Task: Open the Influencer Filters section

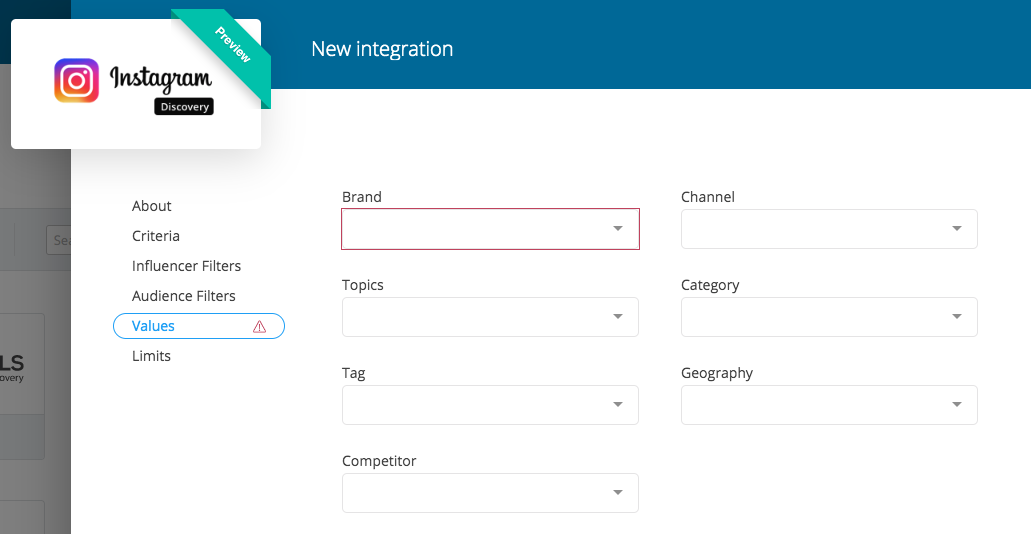Action: click(186, 266)
